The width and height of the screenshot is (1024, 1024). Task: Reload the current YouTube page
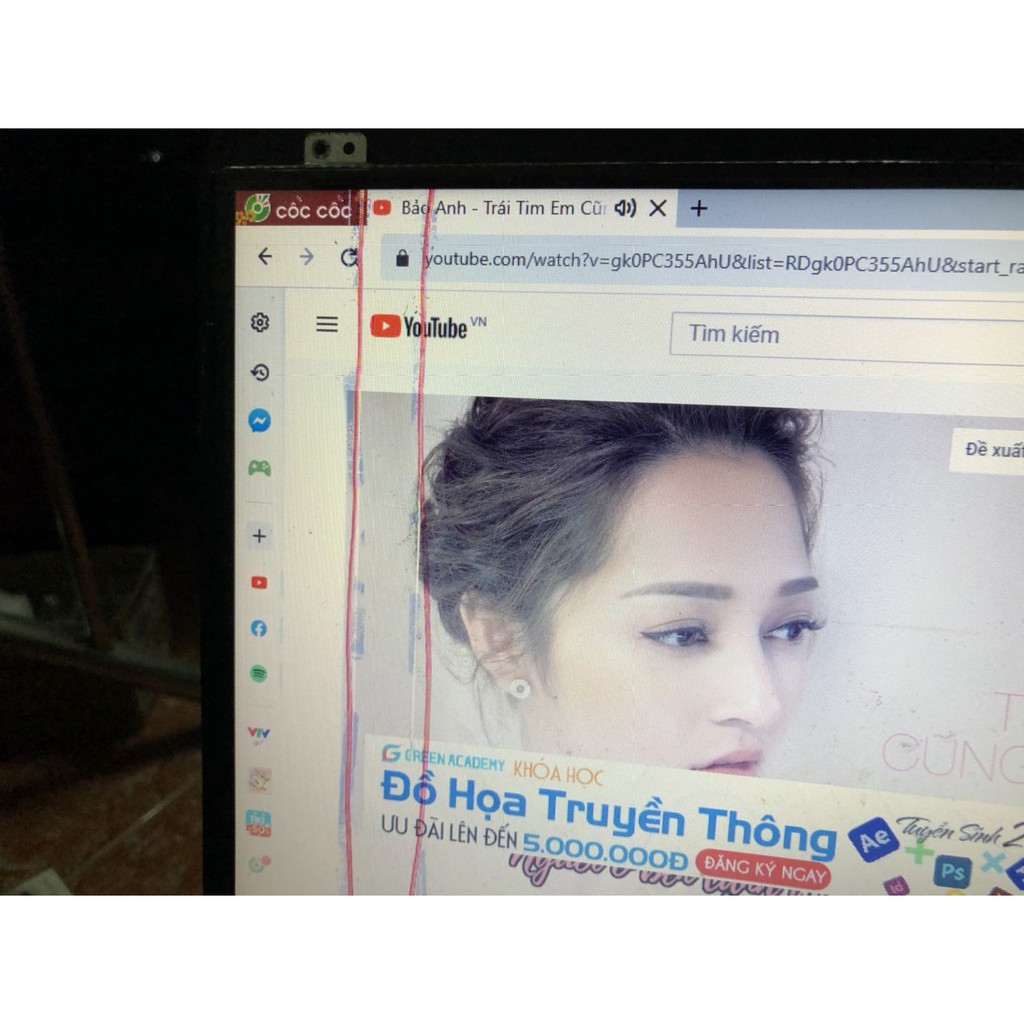point(348,258)
